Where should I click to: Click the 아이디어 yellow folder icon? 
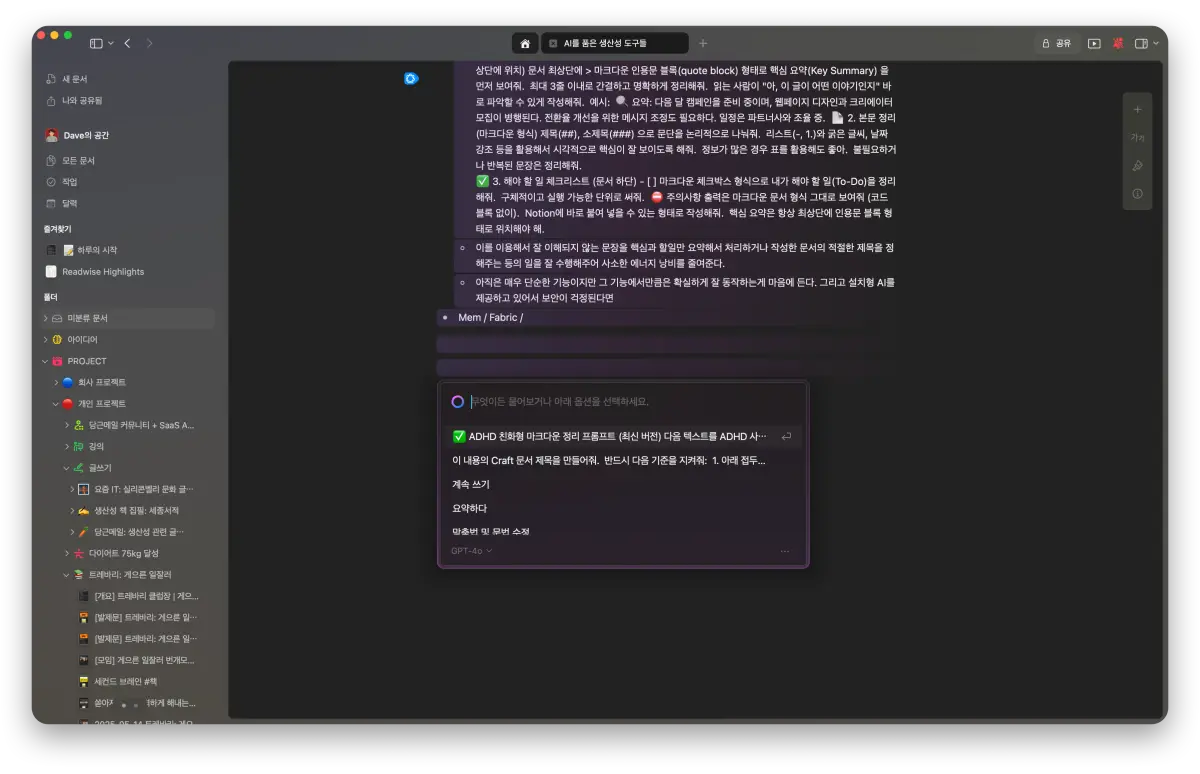pyautogui.click(x=57, y=340)
